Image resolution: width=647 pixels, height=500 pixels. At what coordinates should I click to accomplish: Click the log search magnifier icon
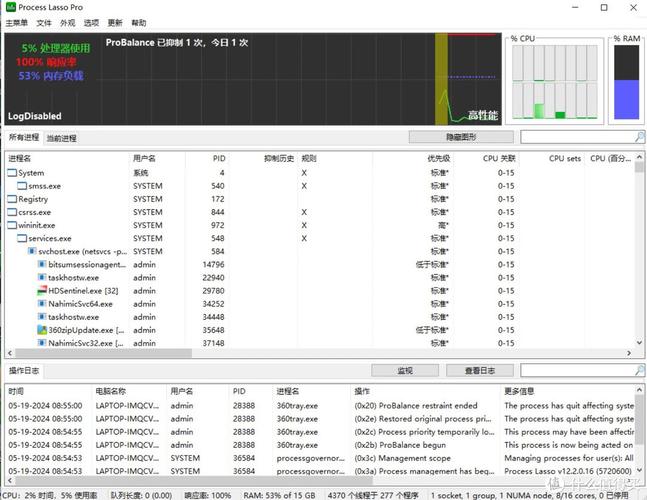[x=639, y=370]
